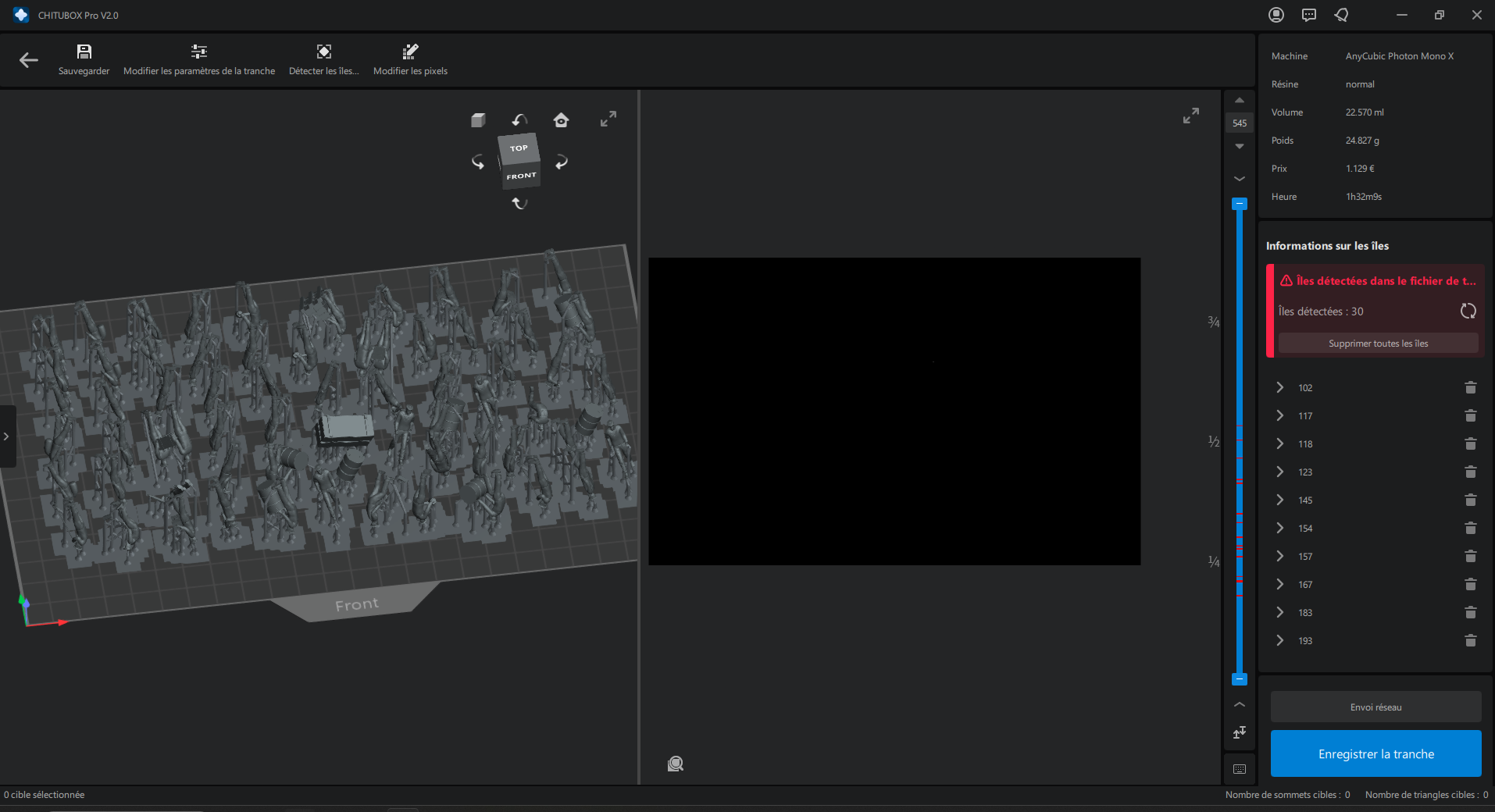Rotate view with the arrow left of the cube

478,162
